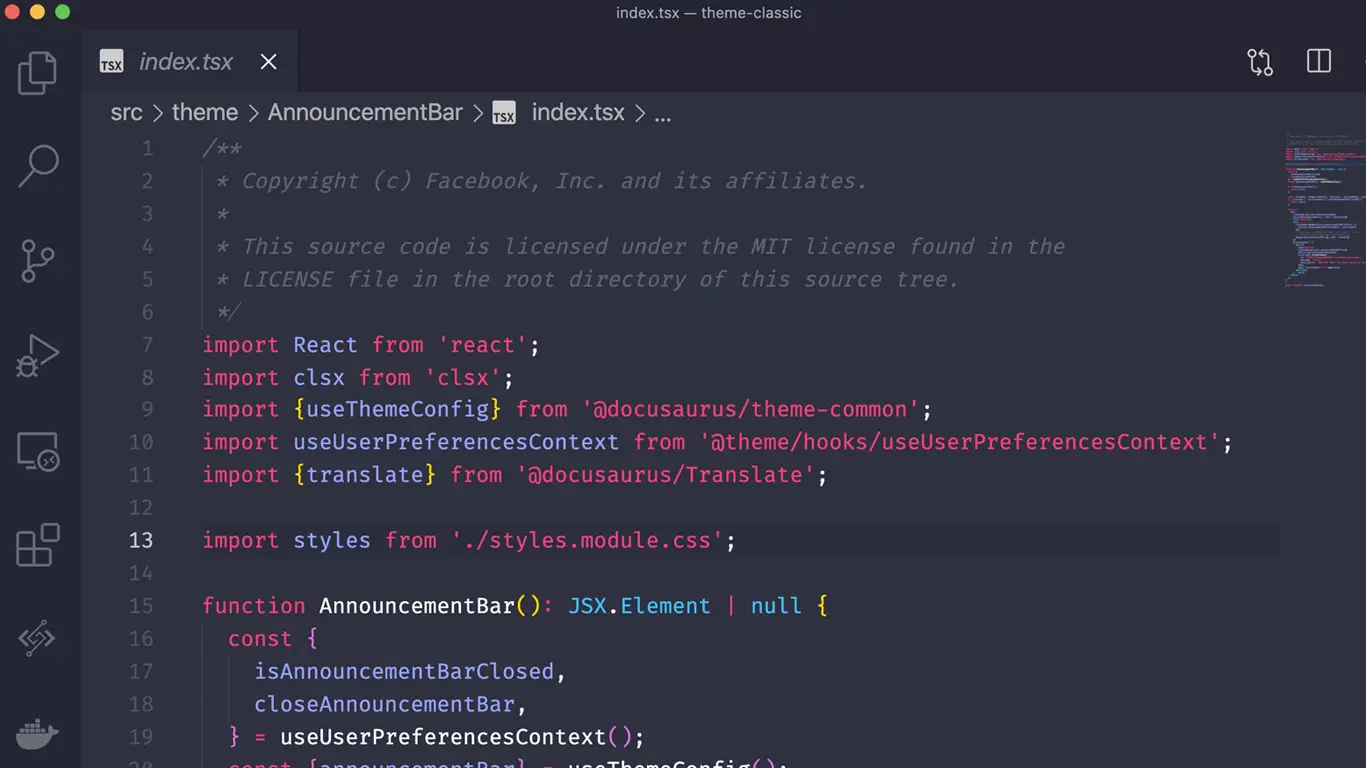
Task: Close the index.tsx editor tab
Action: tap(268, 62)
